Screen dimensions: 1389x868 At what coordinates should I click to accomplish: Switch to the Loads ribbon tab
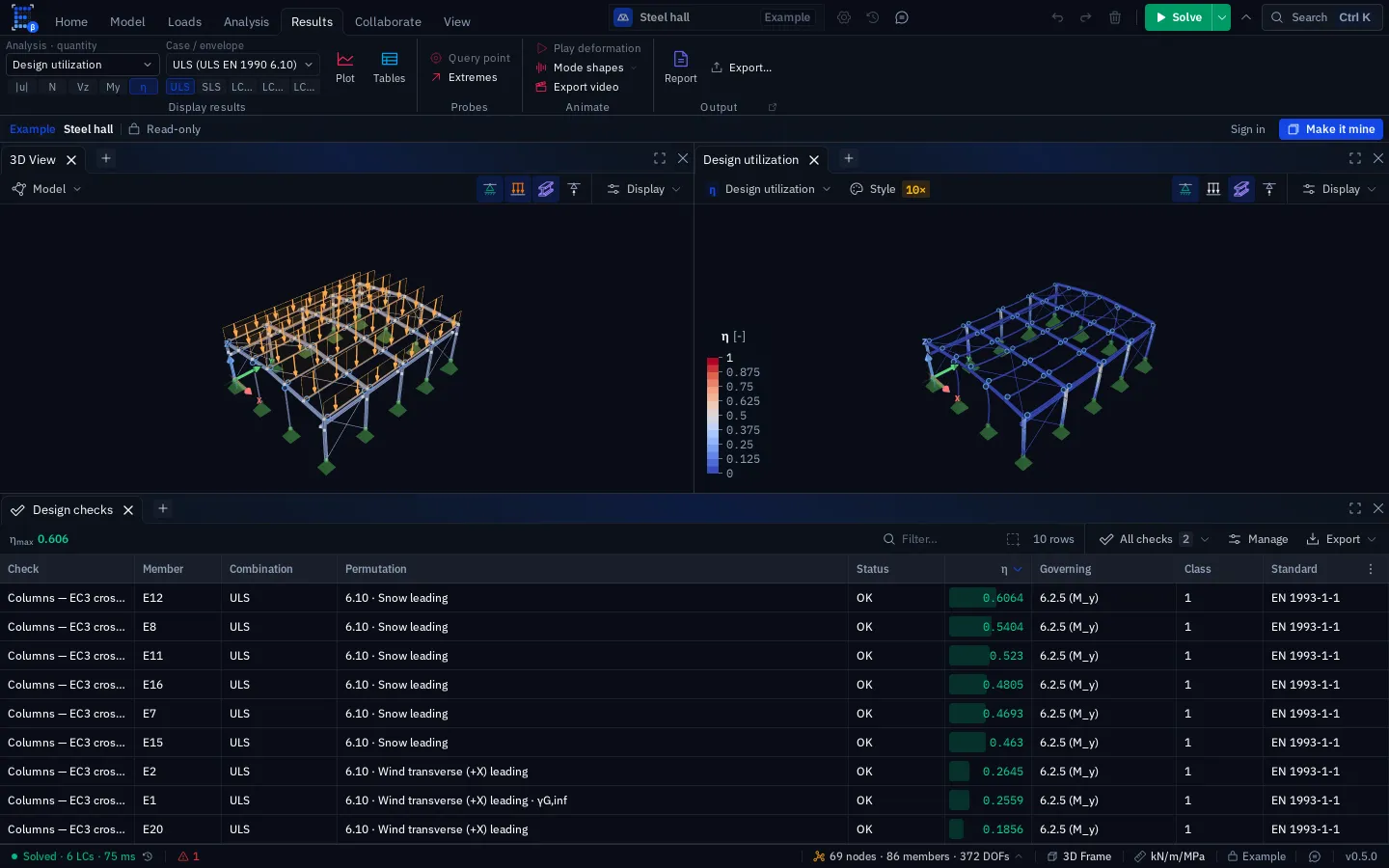(x=184, y=21)
